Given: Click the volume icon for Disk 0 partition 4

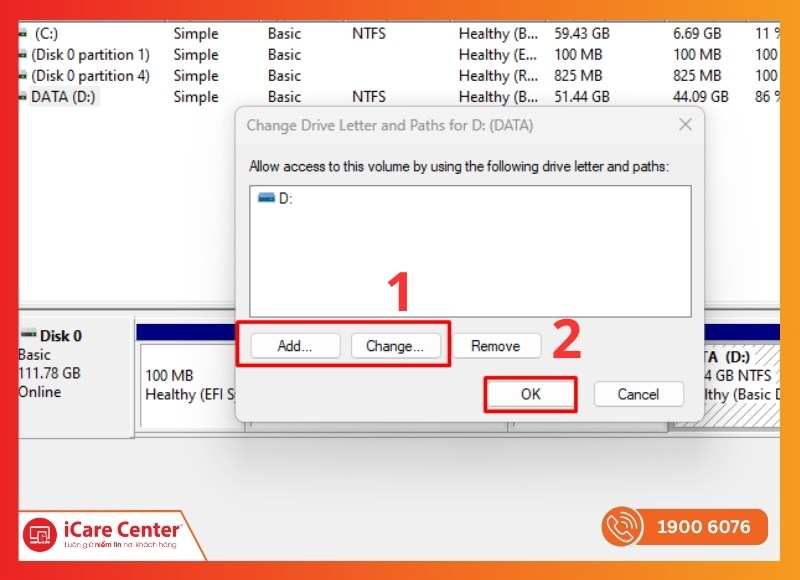Looking at the screenshot, I should (22, 76).
